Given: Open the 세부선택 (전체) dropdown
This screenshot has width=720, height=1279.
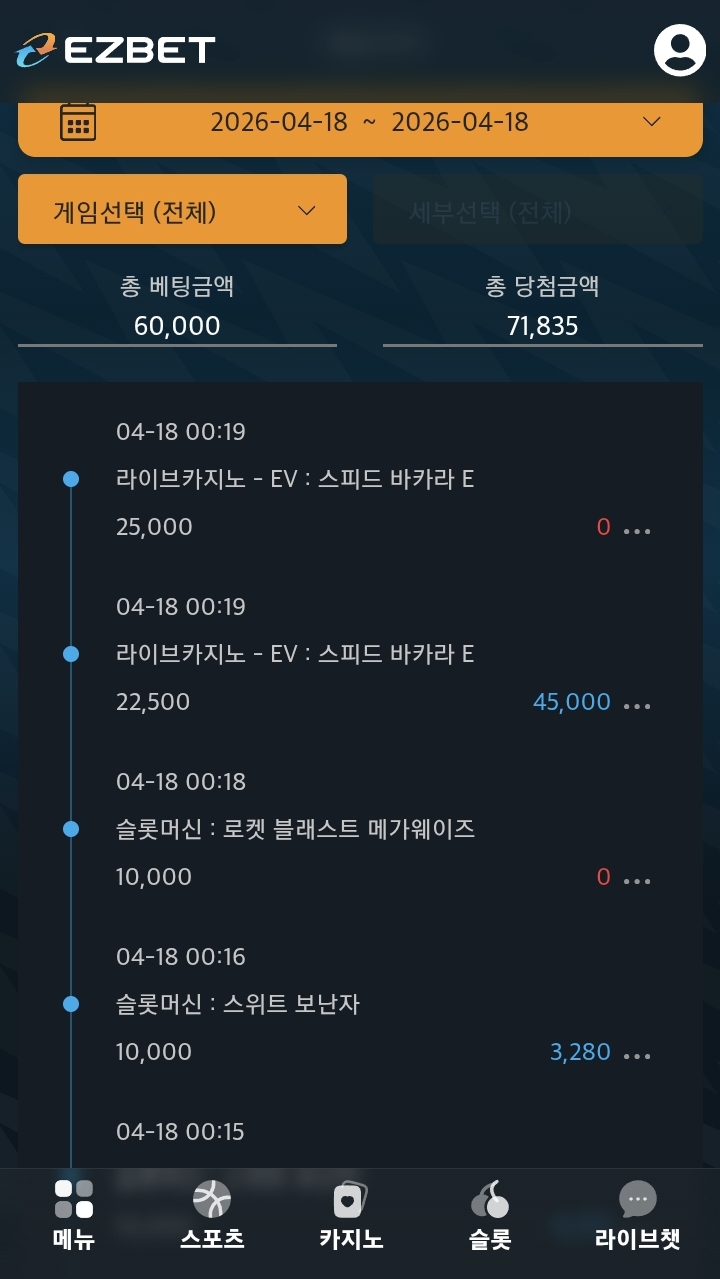Looking at the screenshot, I should pyautogui.click(x=538, y=212).
